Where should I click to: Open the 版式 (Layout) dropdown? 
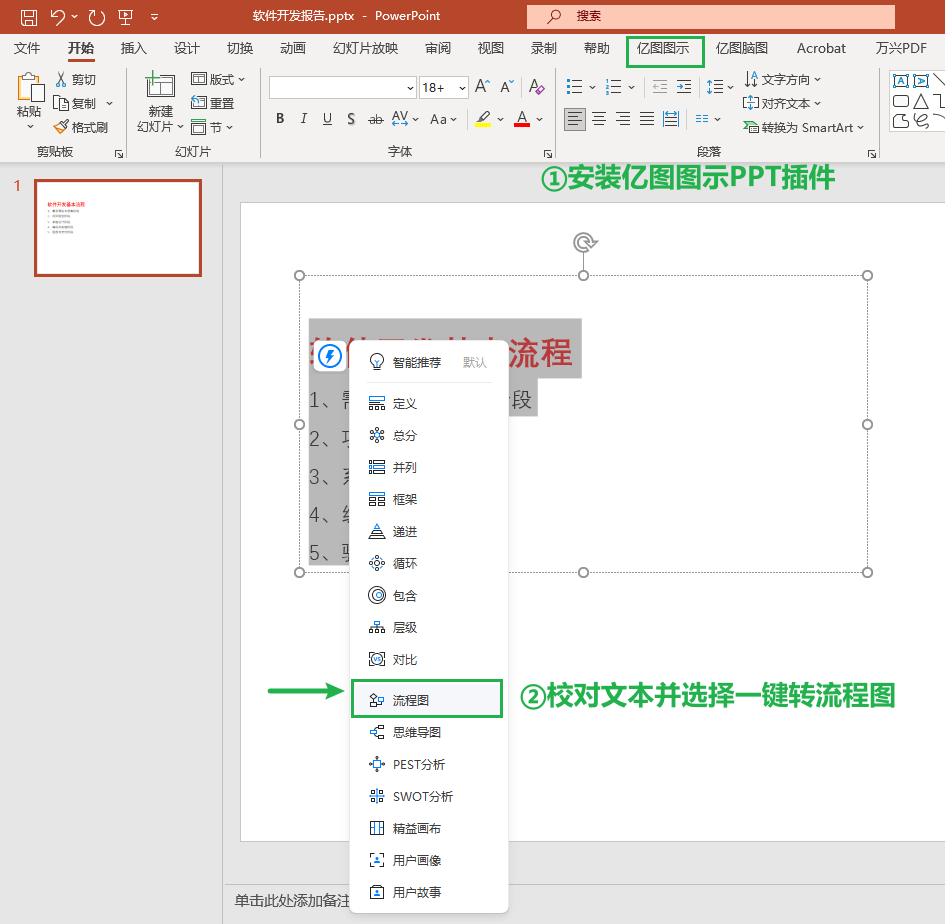219,79
